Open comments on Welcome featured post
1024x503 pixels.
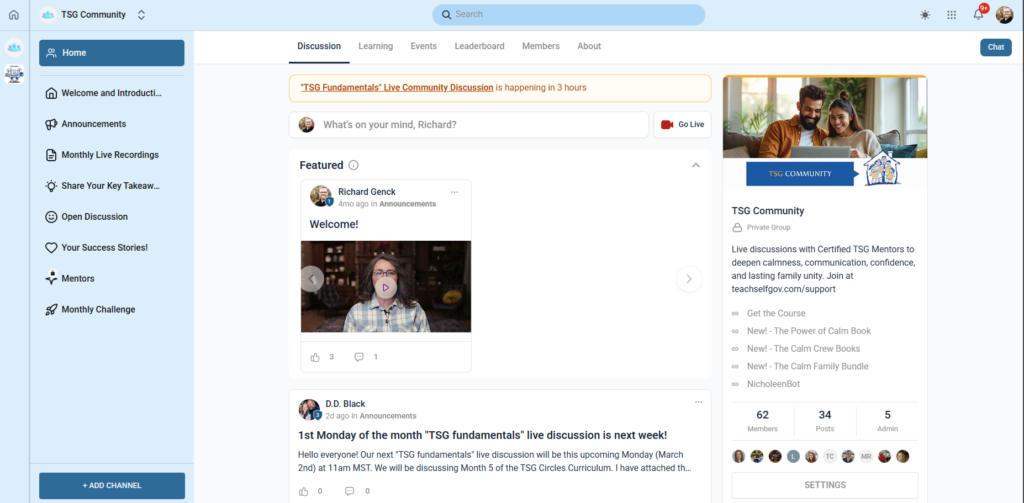(x=359, y=357)
